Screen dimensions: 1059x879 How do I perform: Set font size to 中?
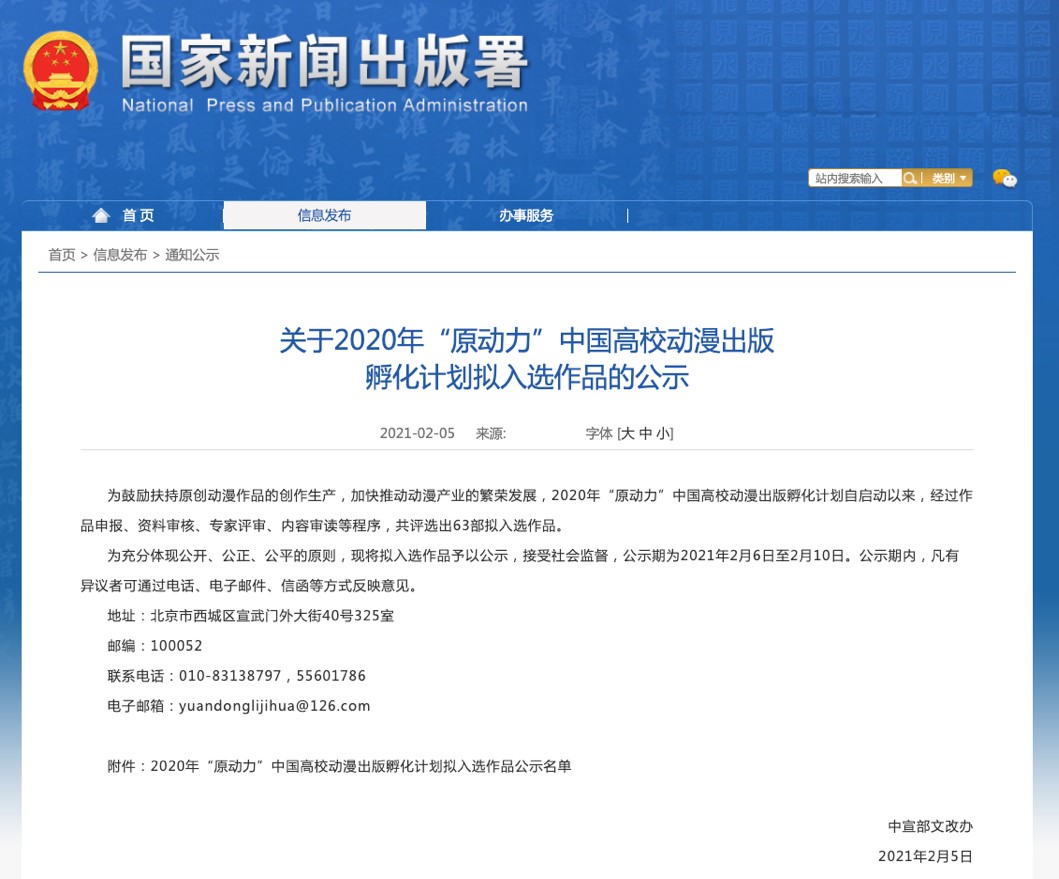[x=645, y=433]
